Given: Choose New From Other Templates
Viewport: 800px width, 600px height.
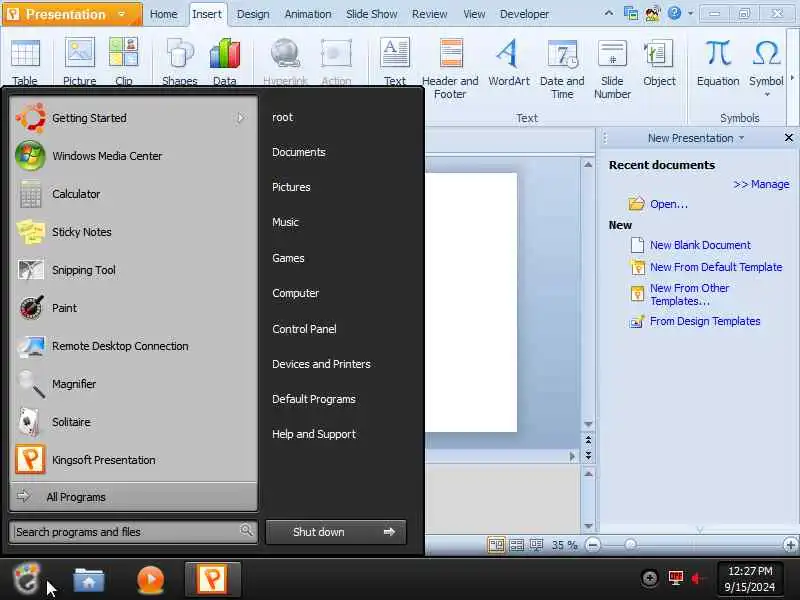Looking at the screenshot, I should 689,294.
